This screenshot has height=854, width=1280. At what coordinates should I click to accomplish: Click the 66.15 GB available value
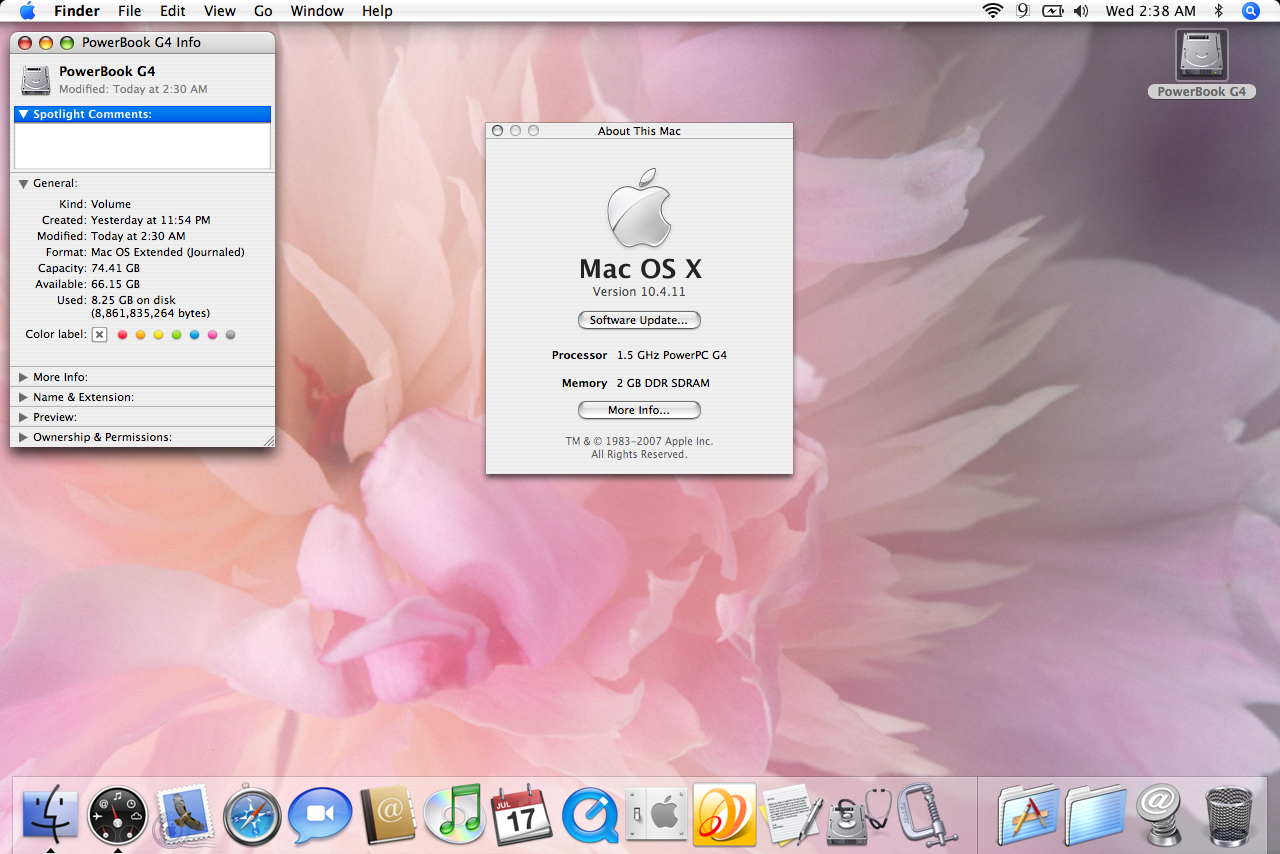click(115, 284)
